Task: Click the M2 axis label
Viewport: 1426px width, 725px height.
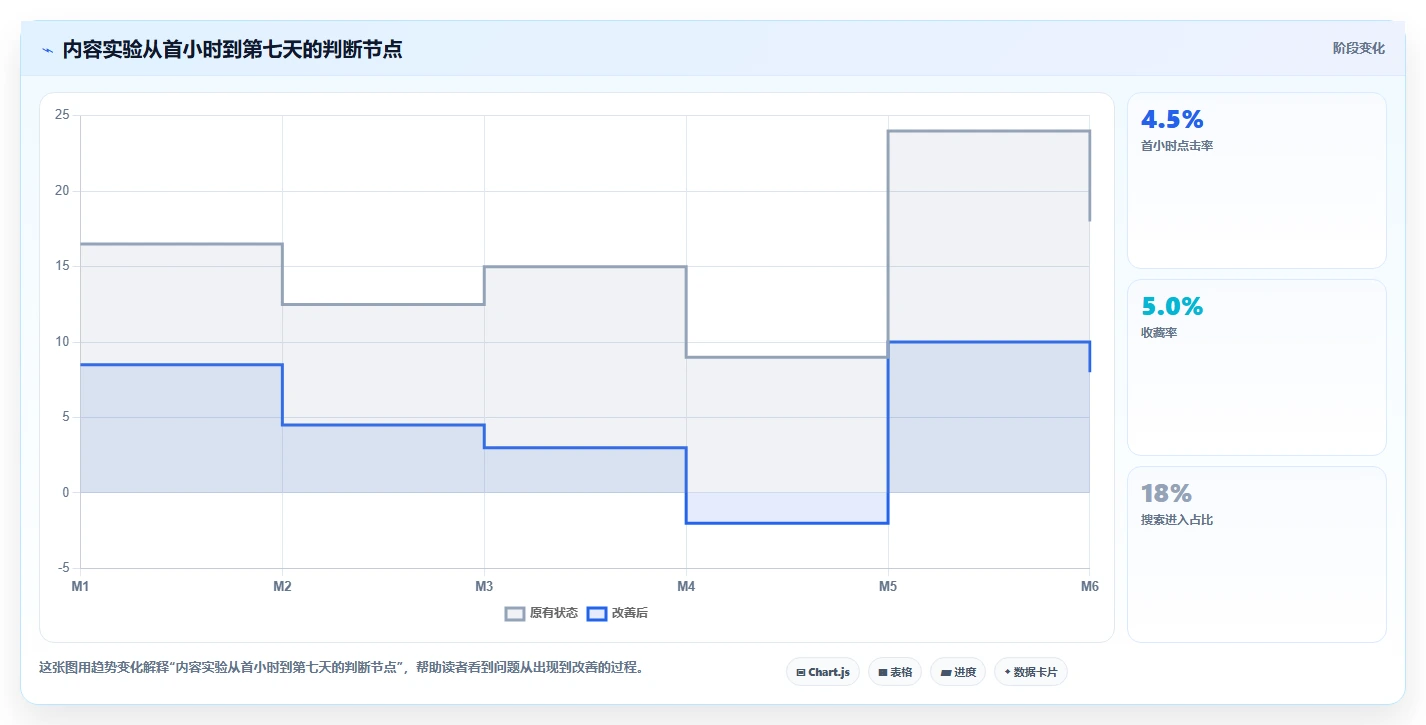Action: coord(282,587)
